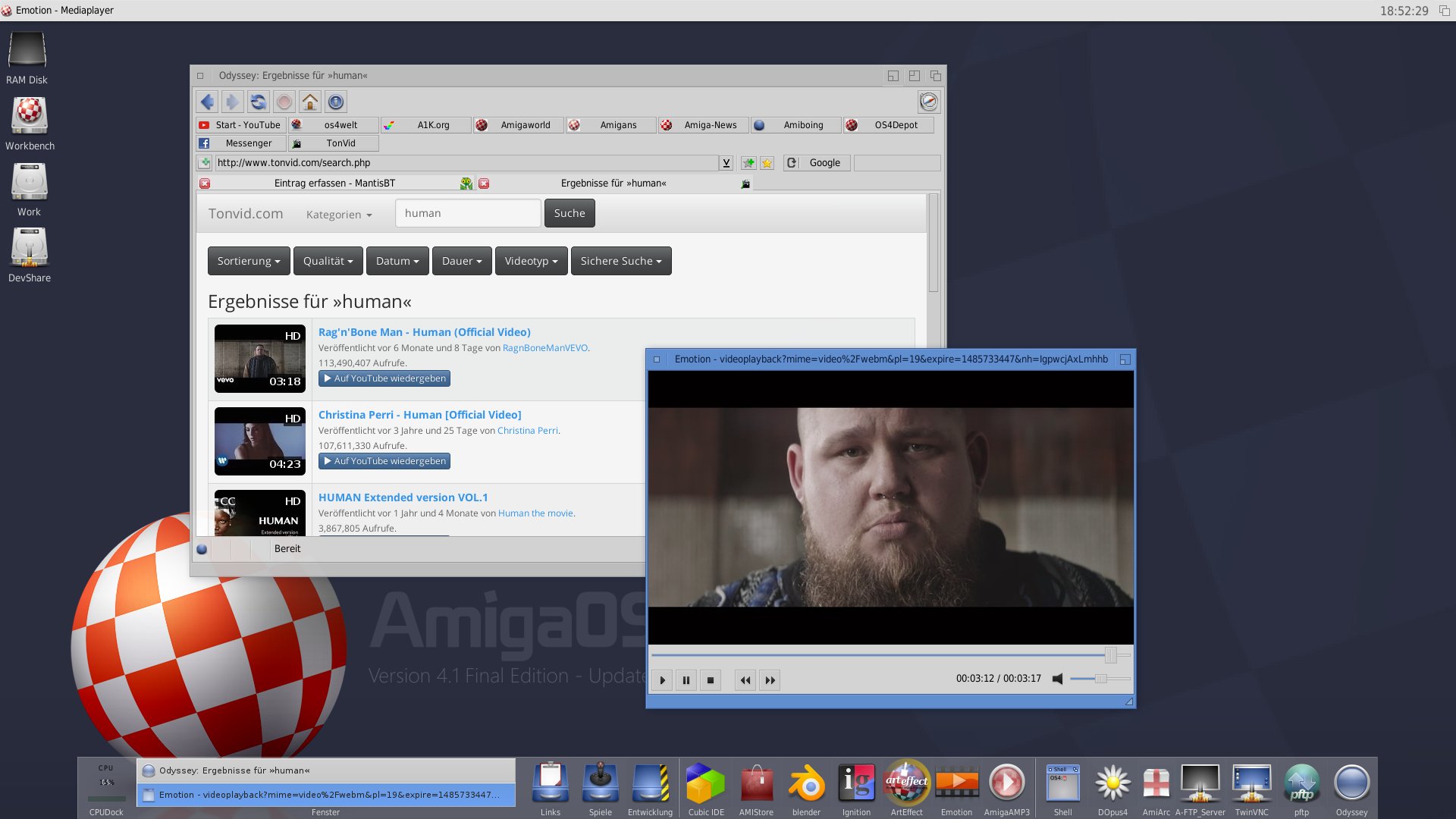This screenshot has width=1456, height=819.
Task: Click the stop loading icon in the toolbar
Action: [x=284, y=102]
